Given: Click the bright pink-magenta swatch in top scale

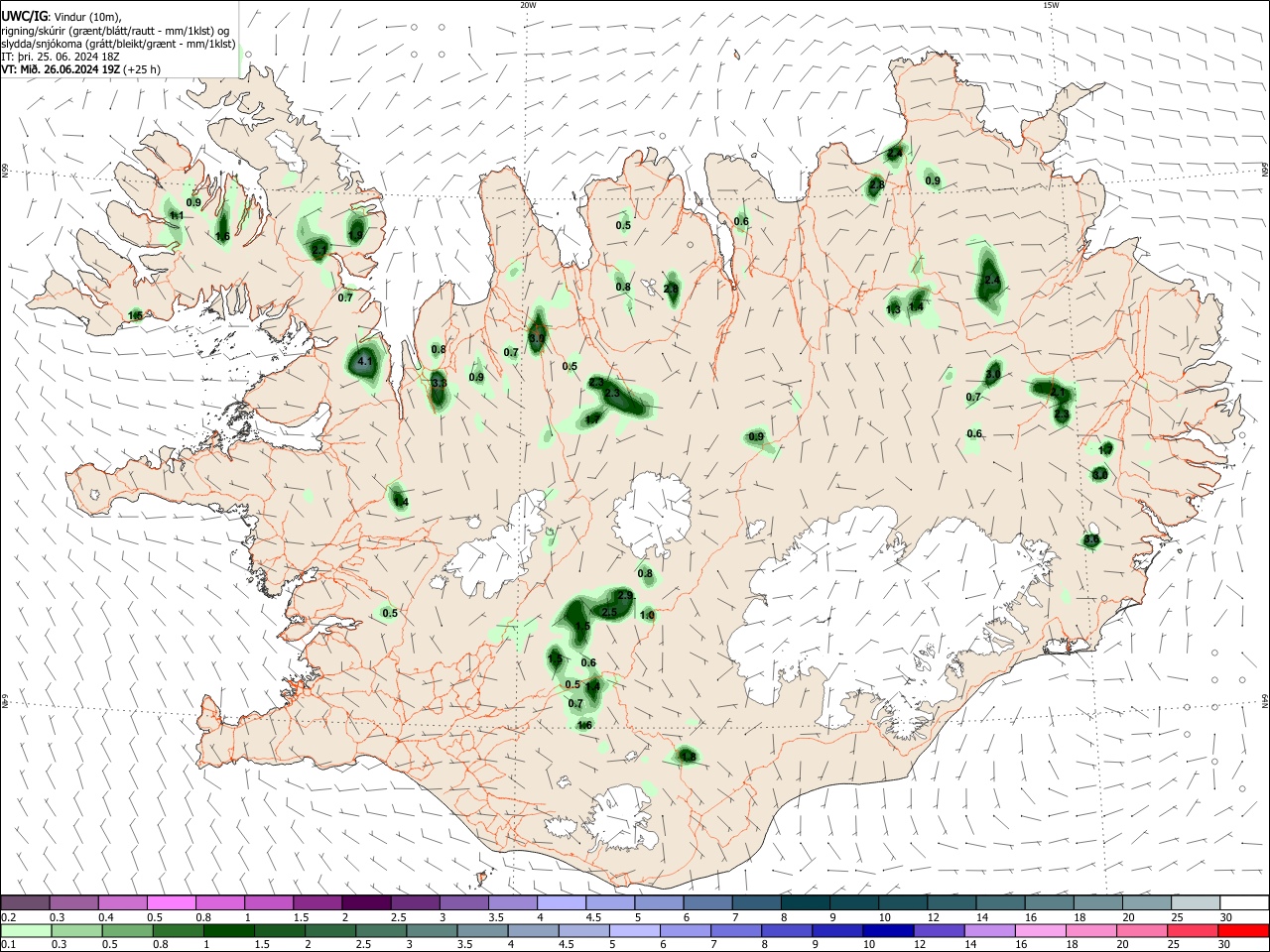Looking at the screenshot, I should click(171, 902).
